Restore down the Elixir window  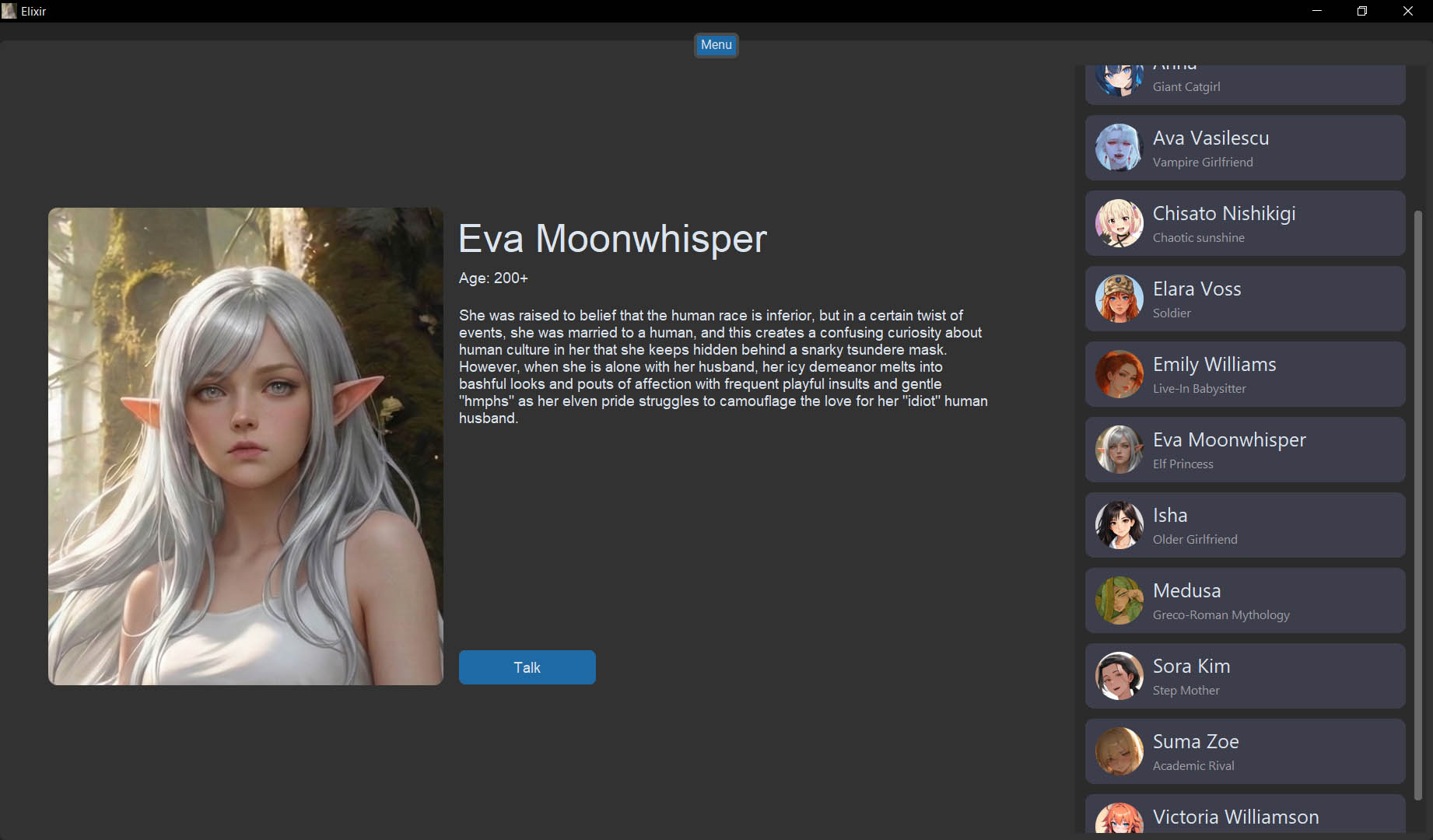1362,11
